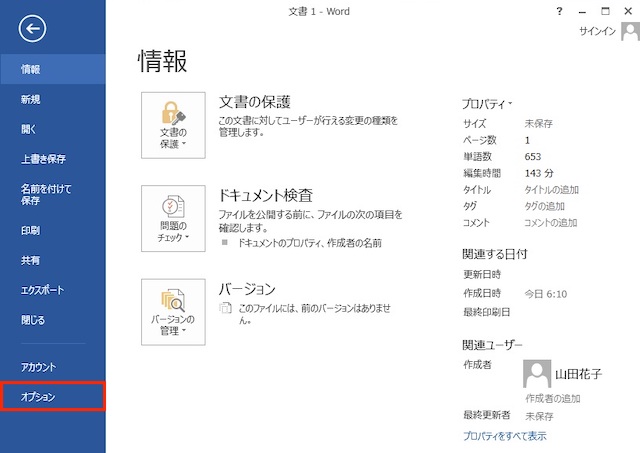
Task: Open the 共有 page
Action: (53, 260)
